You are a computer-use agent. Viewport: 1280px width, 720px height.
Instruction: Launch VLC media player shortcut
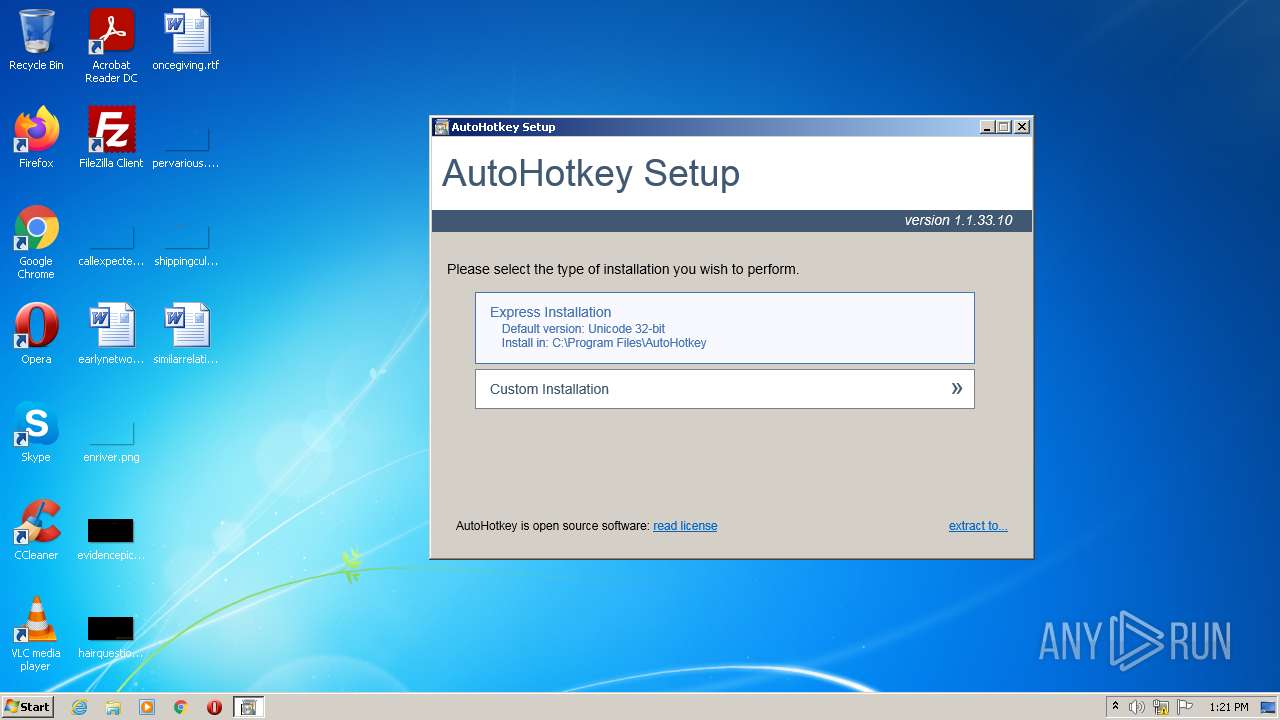click(36, 634)
